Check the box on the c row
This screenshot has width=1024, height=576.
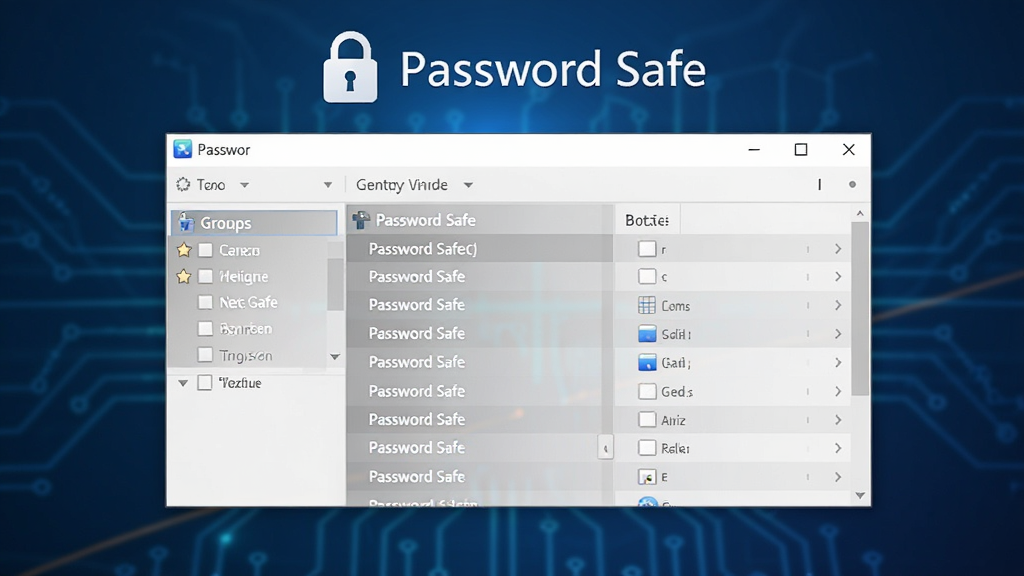coord(647,276)
